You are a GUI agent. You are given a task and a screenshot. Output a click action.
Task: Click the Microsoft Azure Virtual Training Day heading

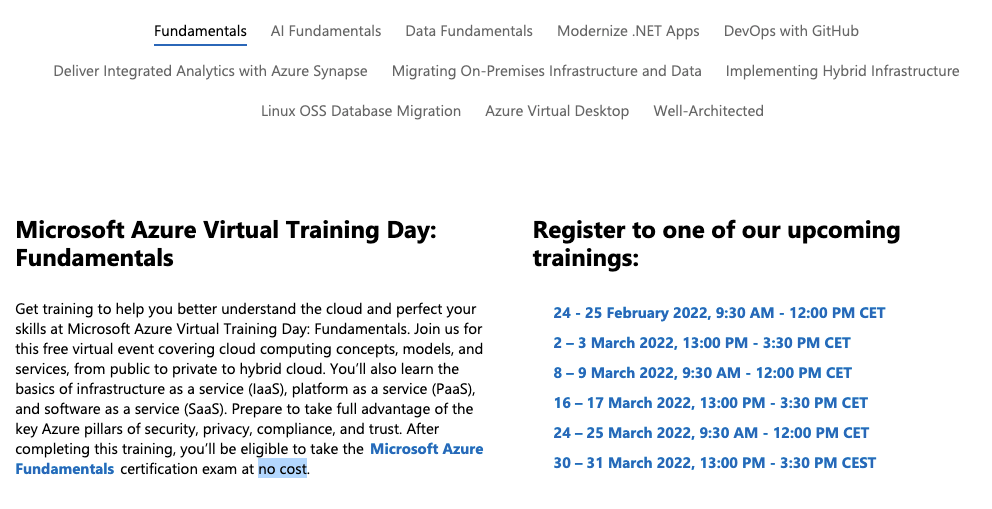226,244
